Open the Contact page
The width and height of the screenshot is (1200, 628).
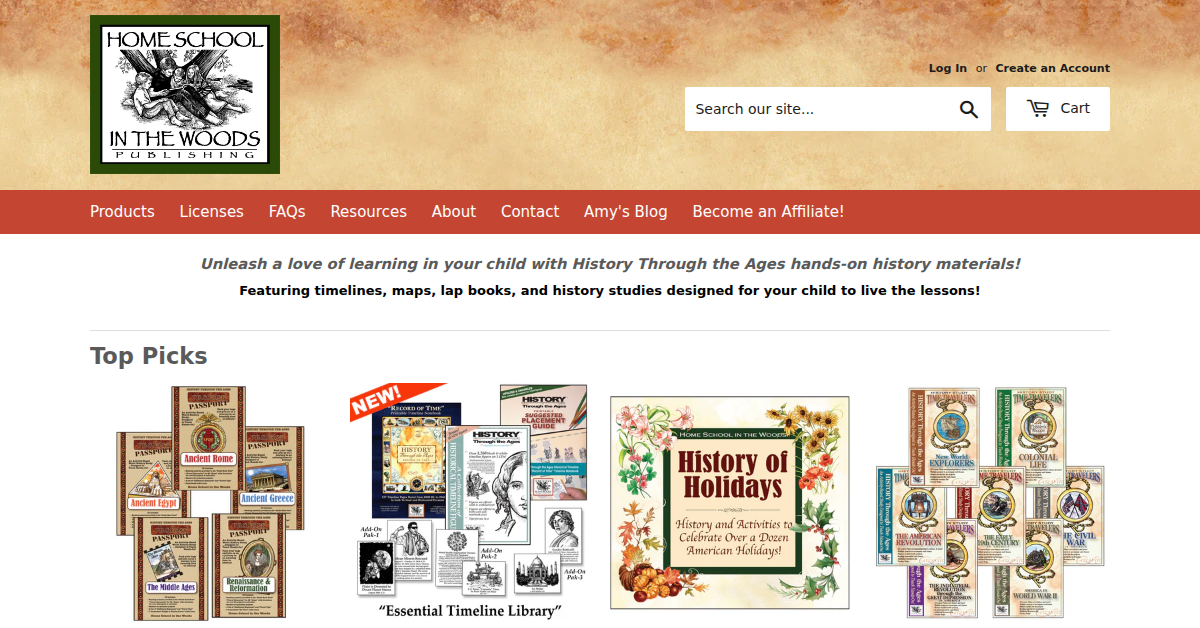530,212
